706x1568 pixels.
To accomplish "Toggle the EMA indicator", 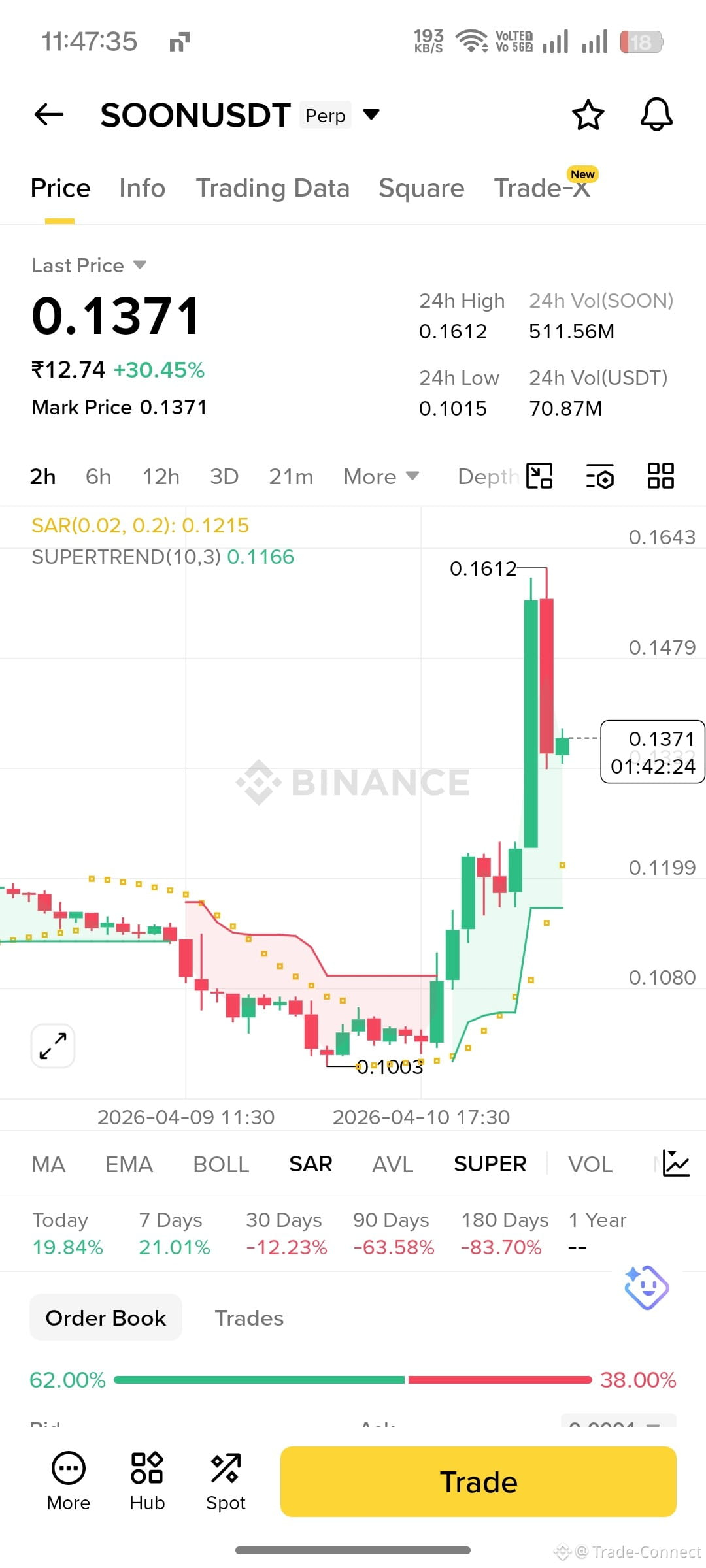I will coord(129,1164).
